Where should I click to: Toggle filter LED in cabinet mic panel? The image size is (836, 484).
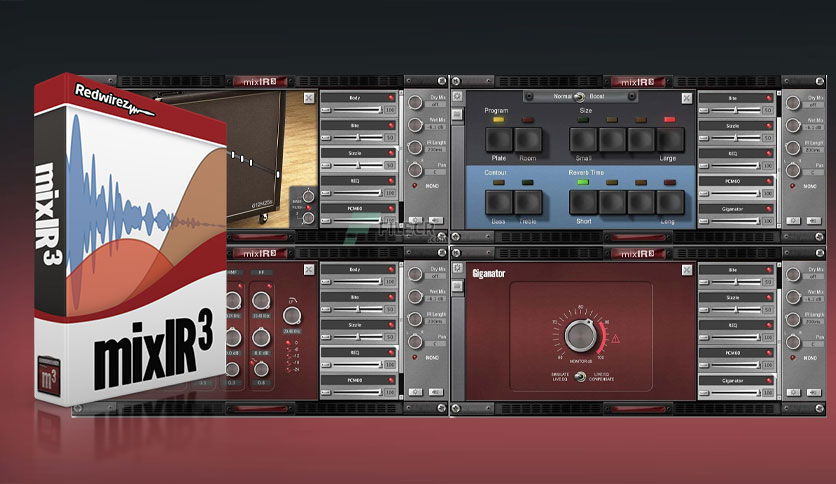coord(308,207)
